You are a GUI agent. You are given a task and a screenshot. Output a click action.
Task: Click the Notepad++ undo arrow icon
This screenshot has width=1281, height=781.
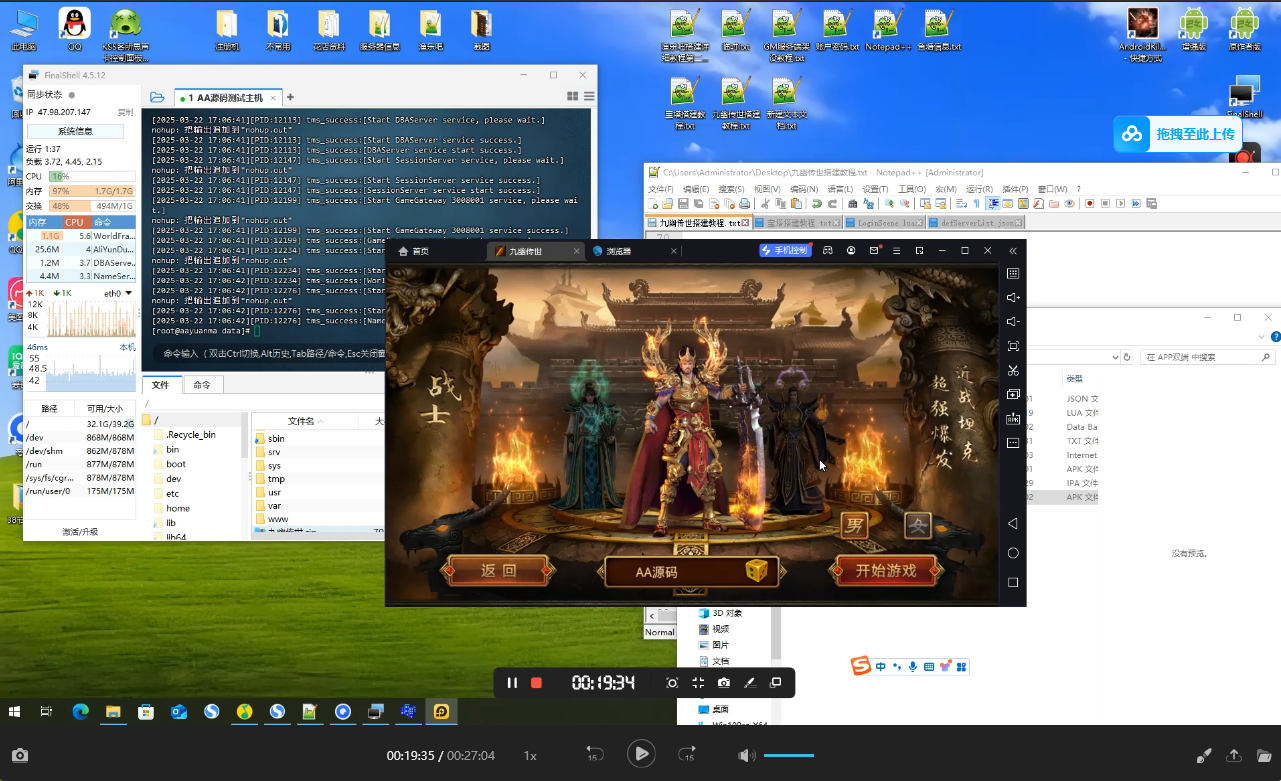[x=817, y=204]
